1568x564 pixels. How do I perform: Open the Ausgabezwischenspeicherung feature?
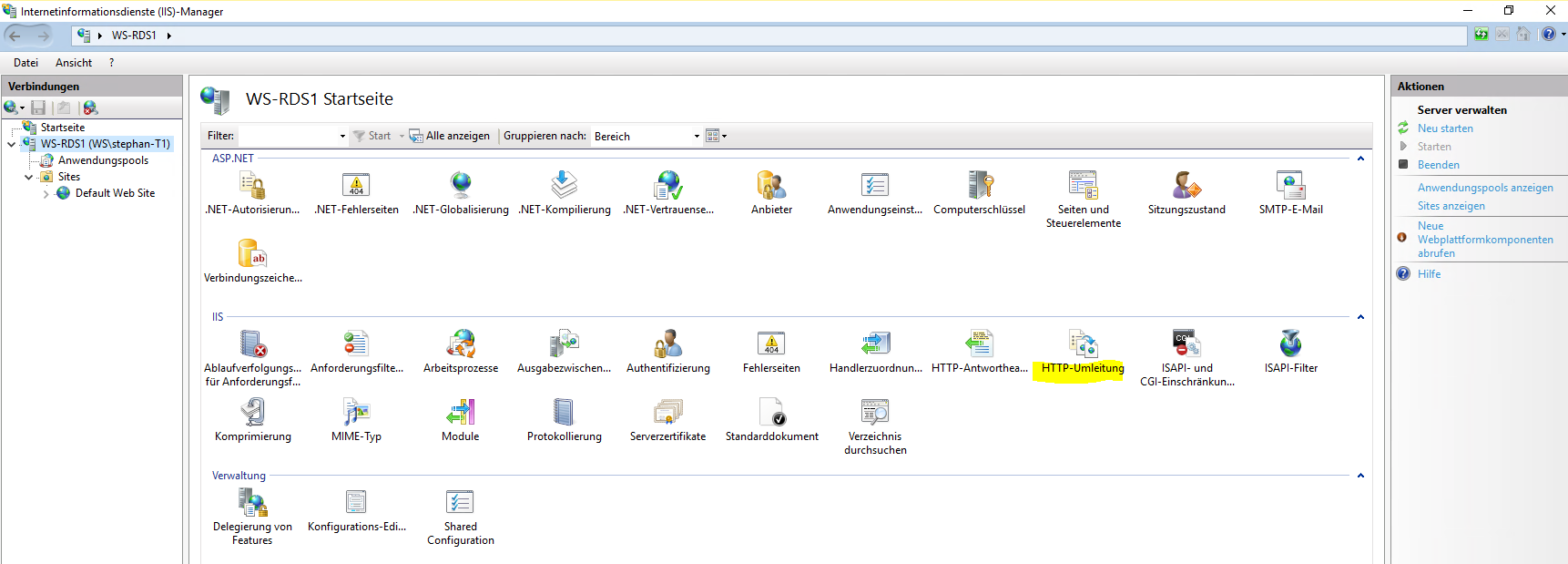[565, 352]
